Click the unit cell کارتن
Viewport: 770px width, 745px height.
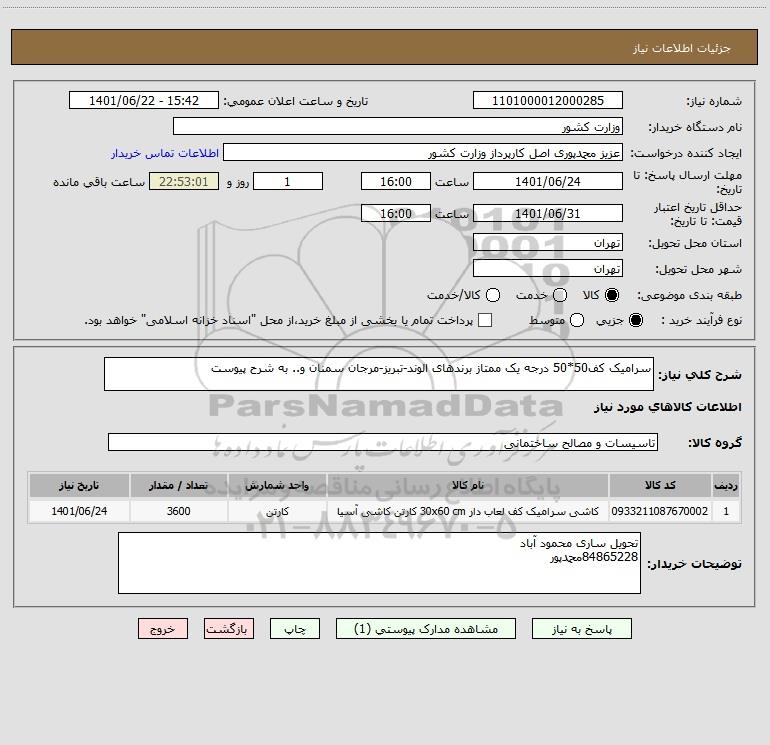[277, 511]
